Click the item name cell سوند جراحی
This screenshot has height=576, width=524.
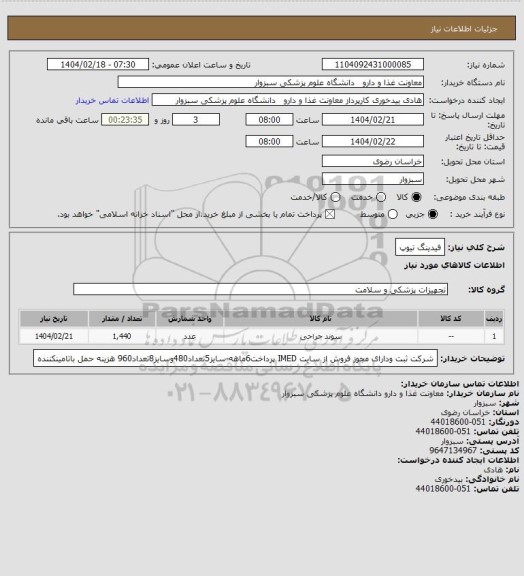[320, 336]
